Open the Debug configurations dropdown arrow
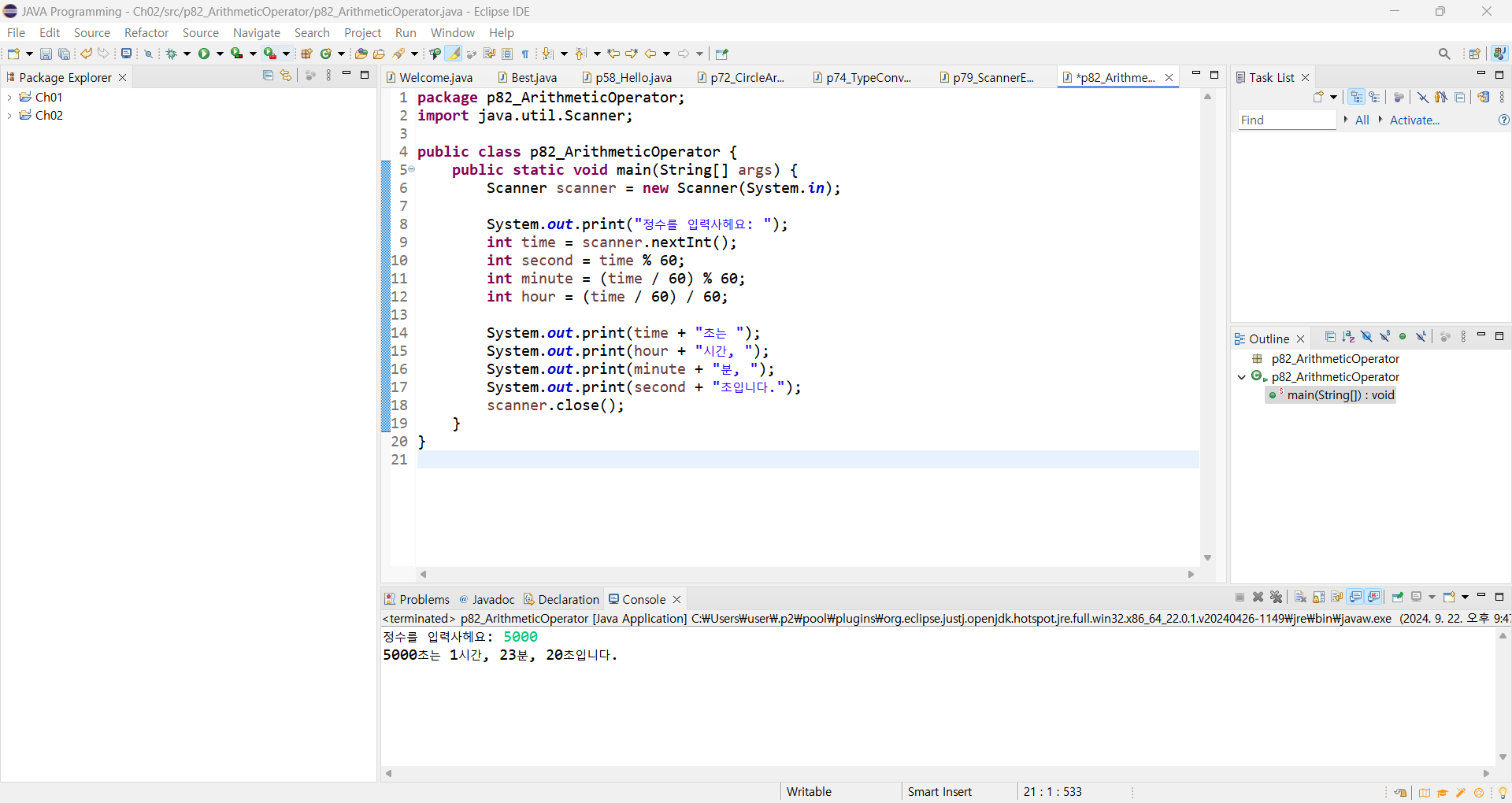The image size is (1512, 803). 187,54
